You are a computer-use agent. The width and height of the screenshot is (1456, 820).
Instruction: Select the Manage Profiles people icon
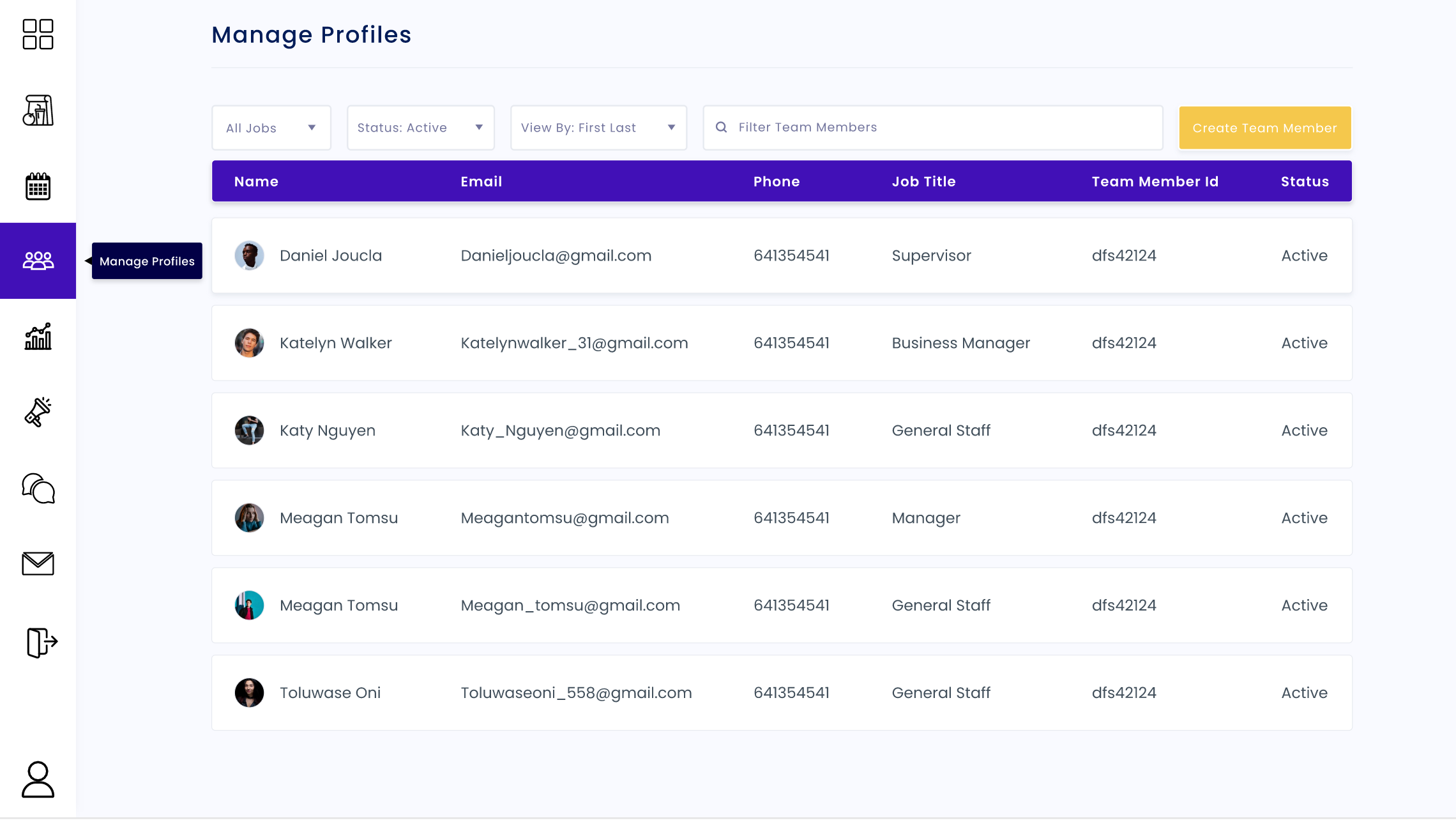[x=38, y=261]
